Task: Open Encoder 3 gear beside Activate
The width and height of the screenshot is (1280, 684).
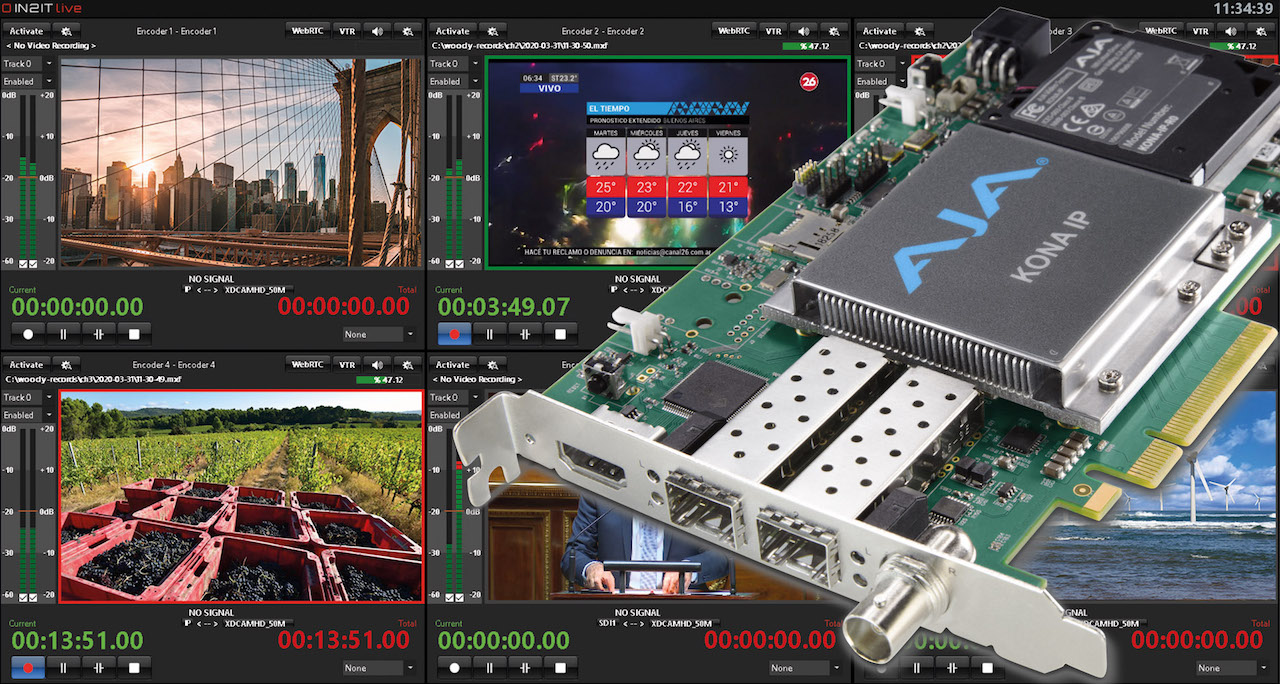Action: (x=919, y=31)
